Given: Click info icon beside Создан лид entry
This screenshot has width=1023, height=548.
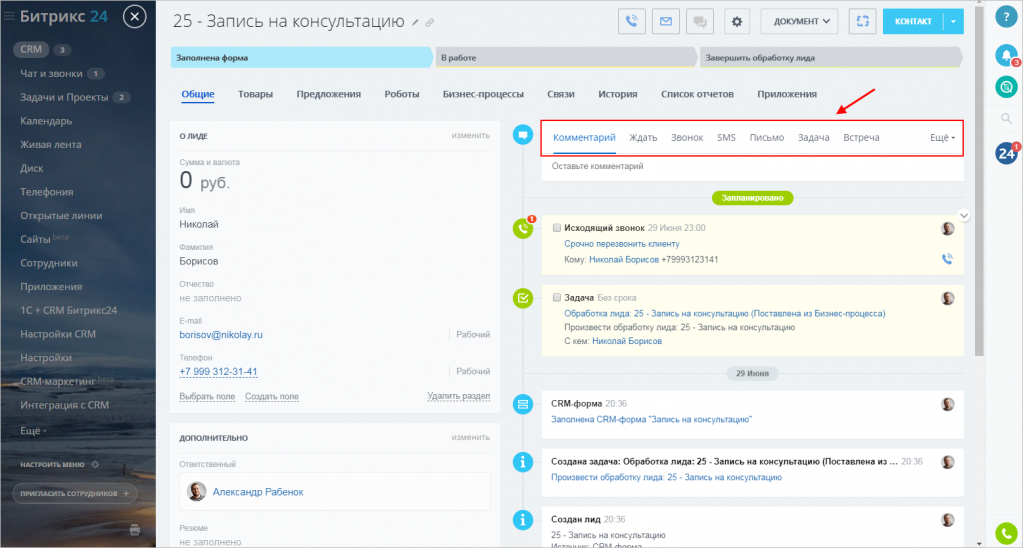Looking at the screenshot, I should 523,519.
